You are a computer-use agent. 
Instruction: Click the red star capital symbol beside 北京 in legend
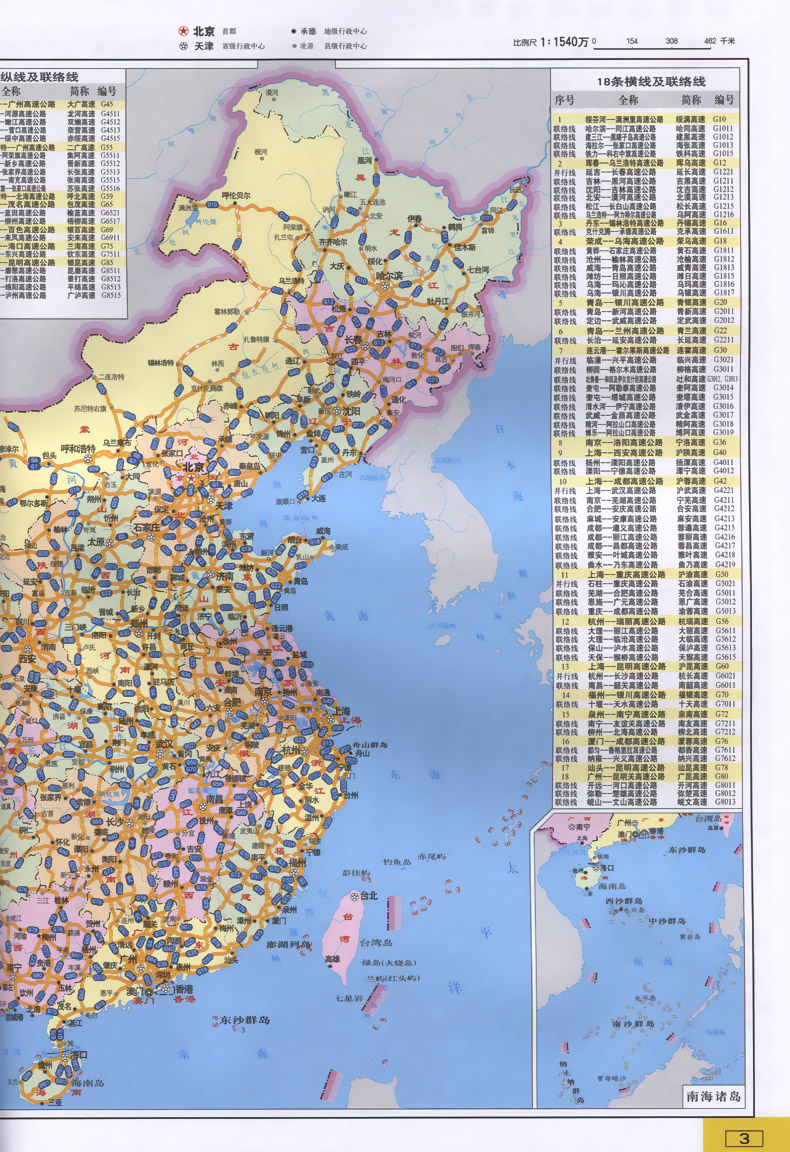click(x=183, y=32)
